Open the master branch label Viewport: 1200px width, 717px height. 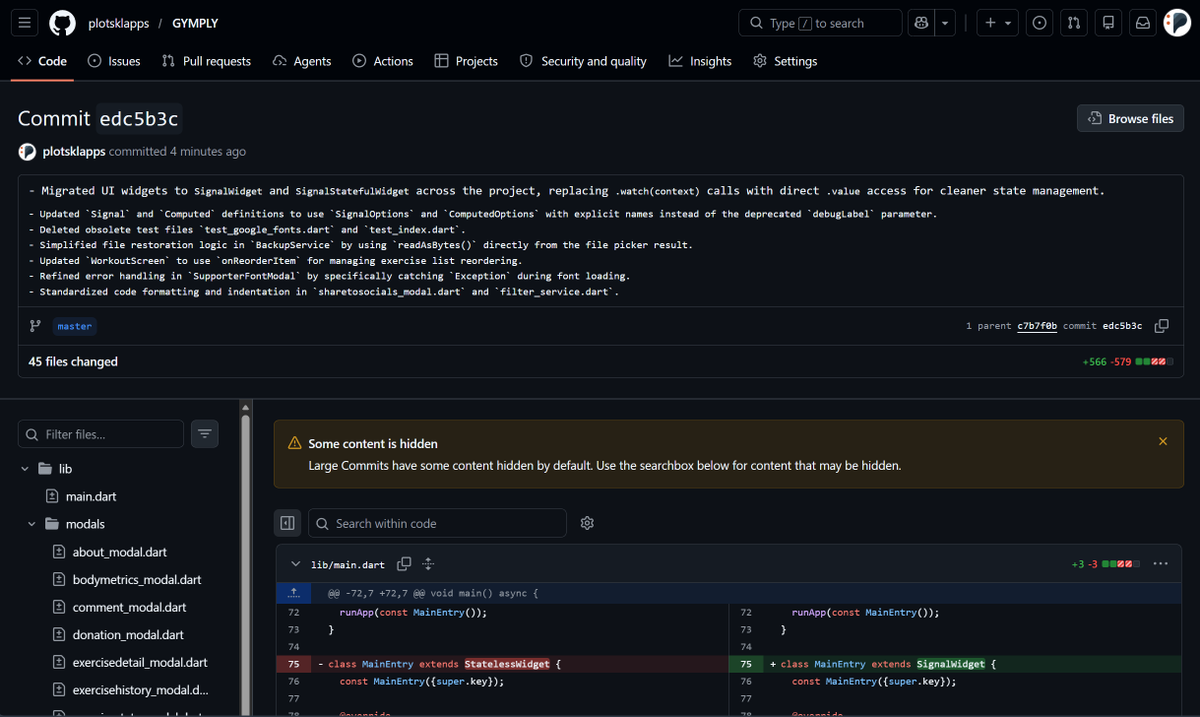pyautogui.click(x=74, y=326)
